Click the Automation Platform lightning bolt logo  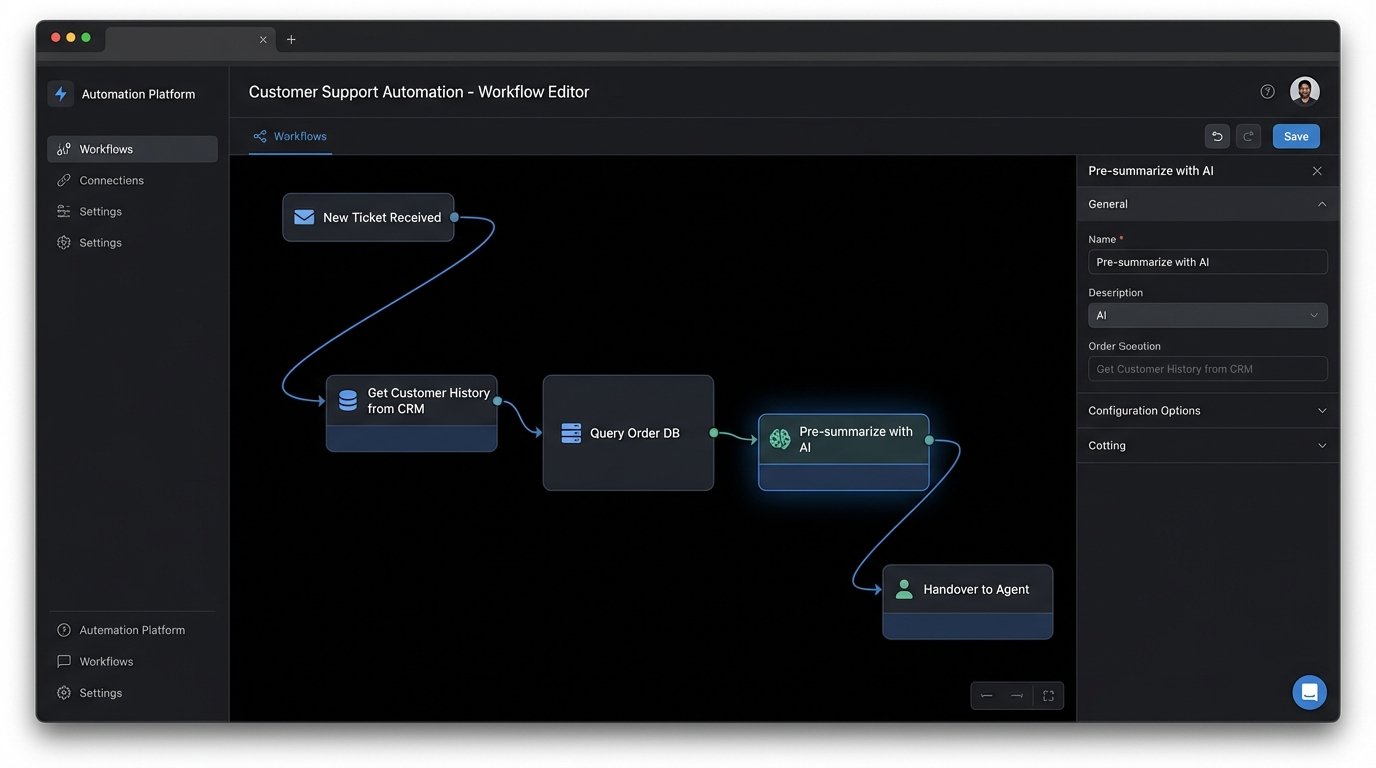pyautogui.click(x=60, y=93)
